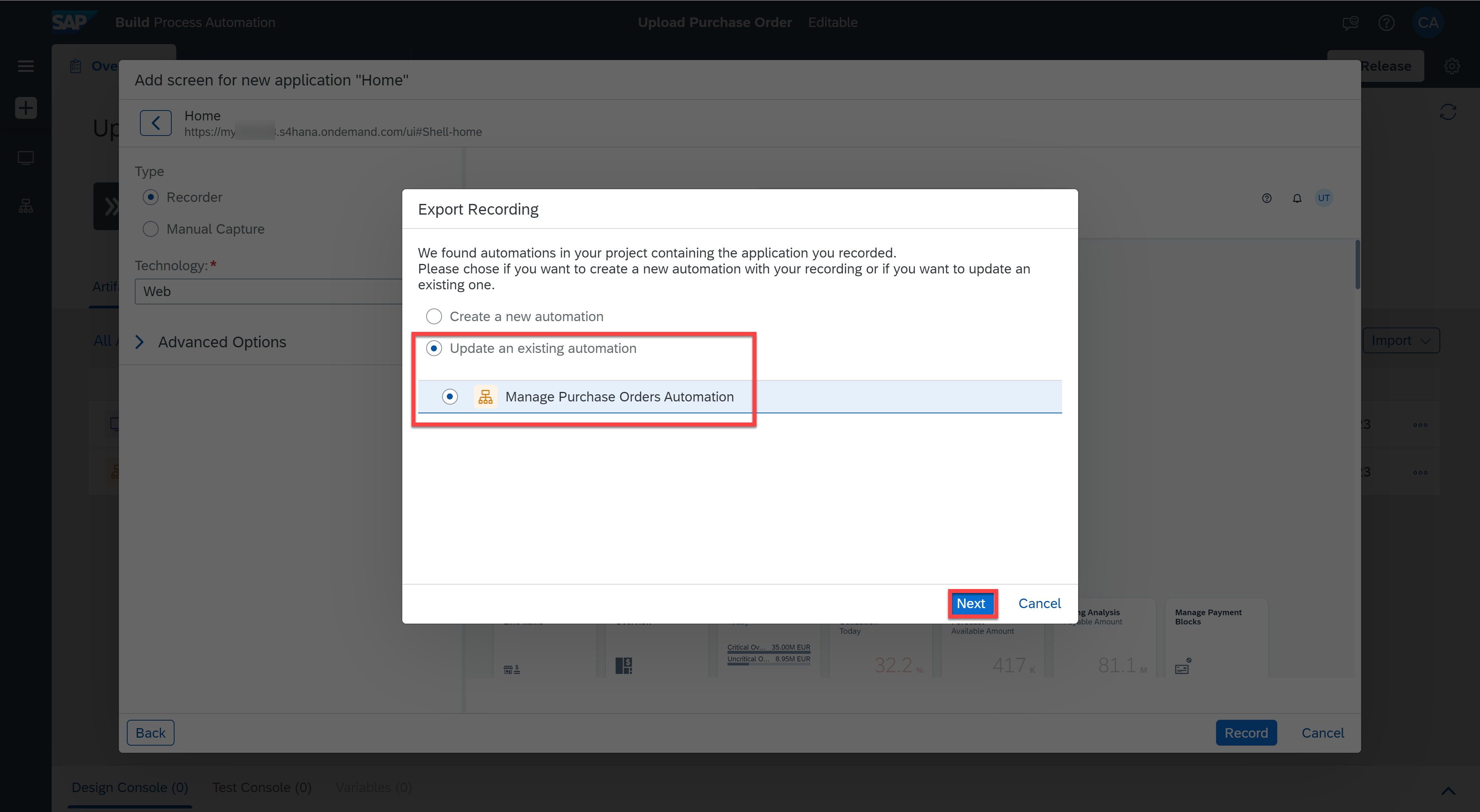Viewport: 1480px width, 812px height.
Task: Switch to Test Console tab
Action: [x=262, y=787]
